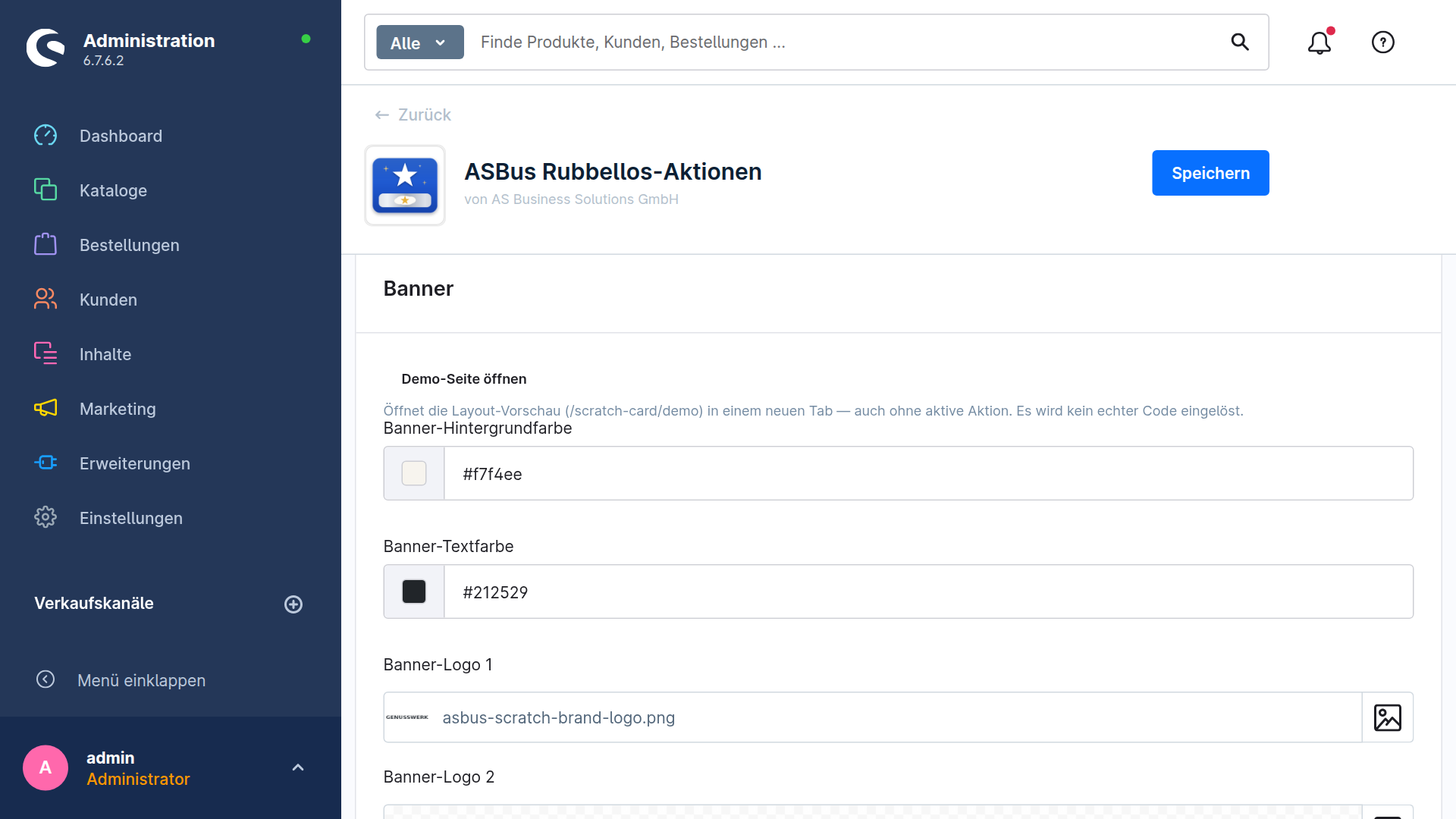1456x819 pixels.
Task: Open the Alle search filter dropdown
Action: click(x=420, y=42)
